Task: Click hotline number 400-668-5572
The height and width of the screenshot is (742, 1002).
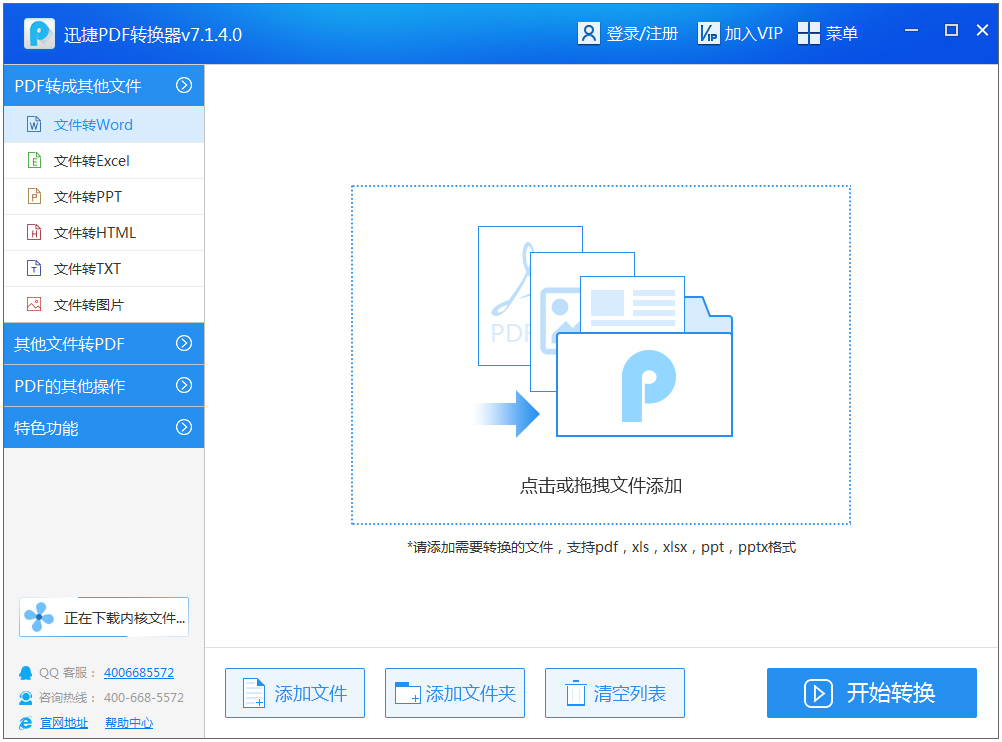Action: click(144, 697)
